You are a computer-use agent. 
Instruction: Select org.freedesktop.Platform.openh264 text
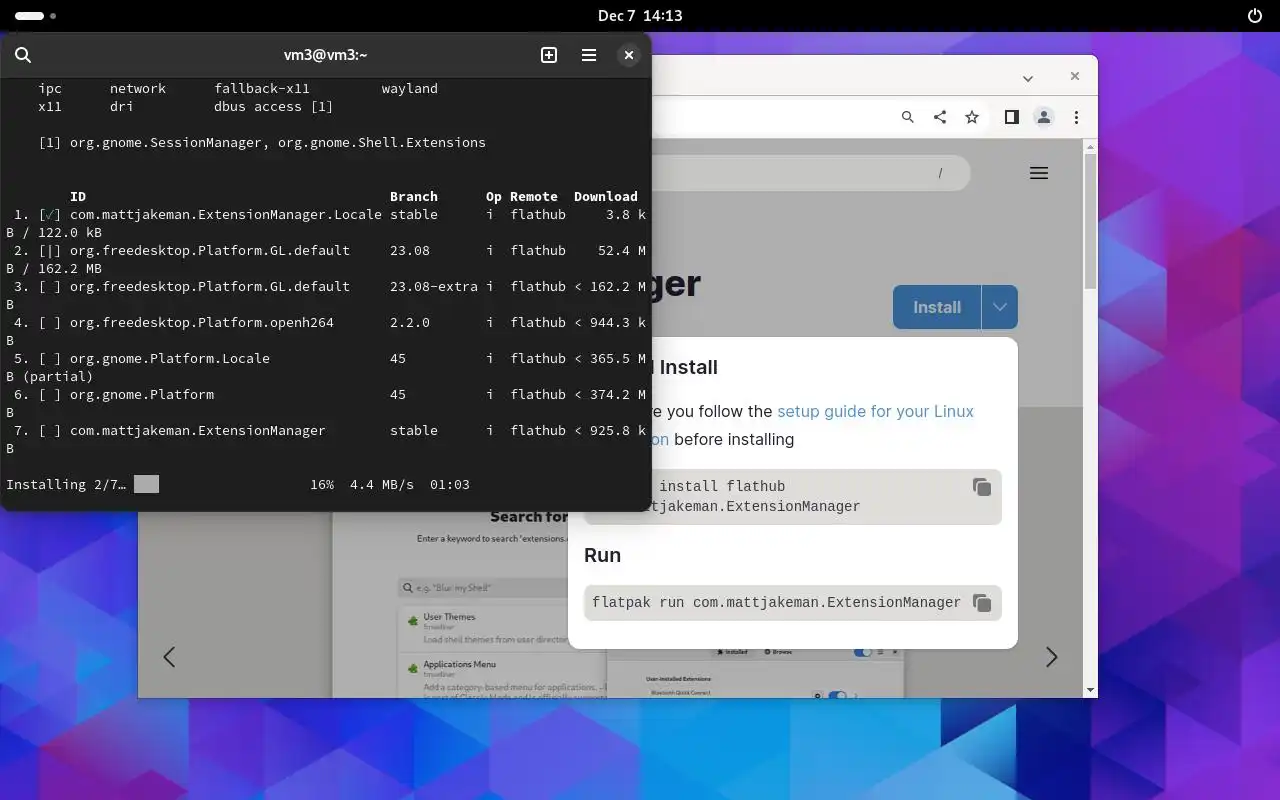click(202, 322)
